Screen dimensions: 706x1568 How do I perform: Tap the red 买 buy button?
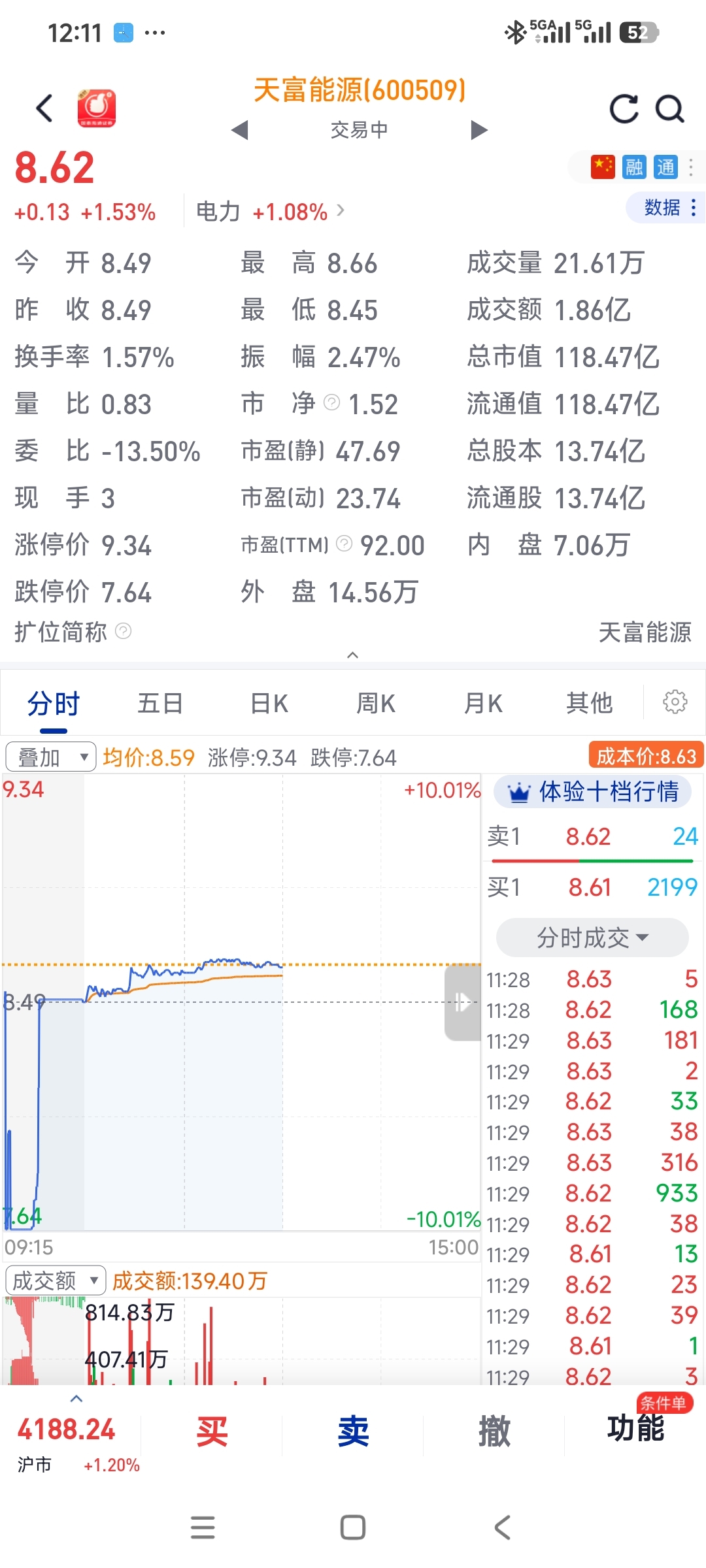(212, 1431)
